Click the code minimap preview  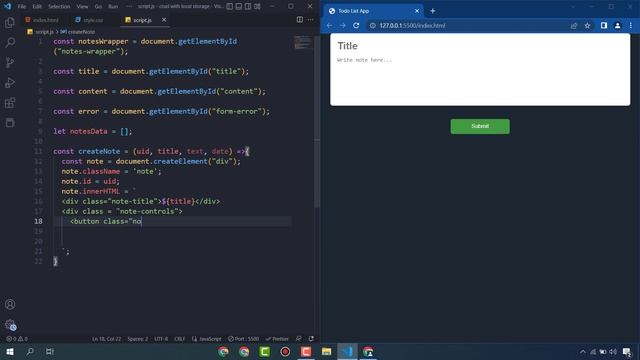[302, 42]
